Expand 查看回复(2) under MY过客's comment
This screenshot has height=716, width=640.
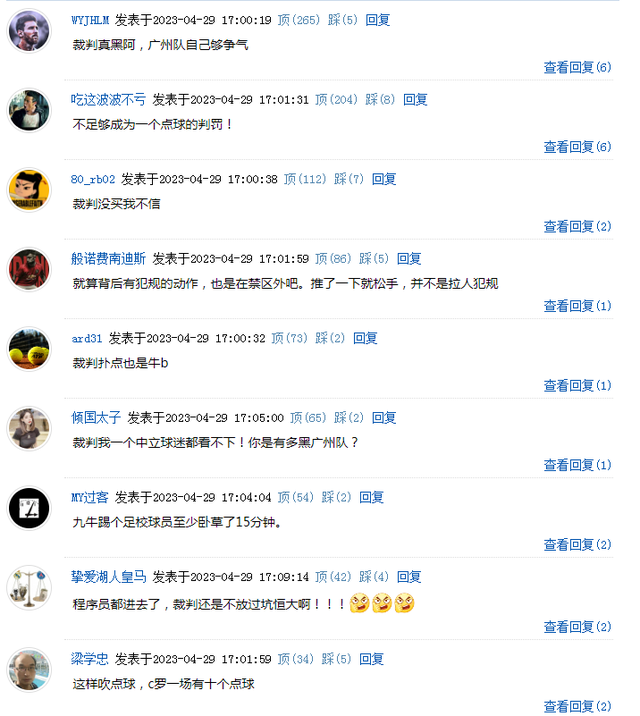click(577, 545)
